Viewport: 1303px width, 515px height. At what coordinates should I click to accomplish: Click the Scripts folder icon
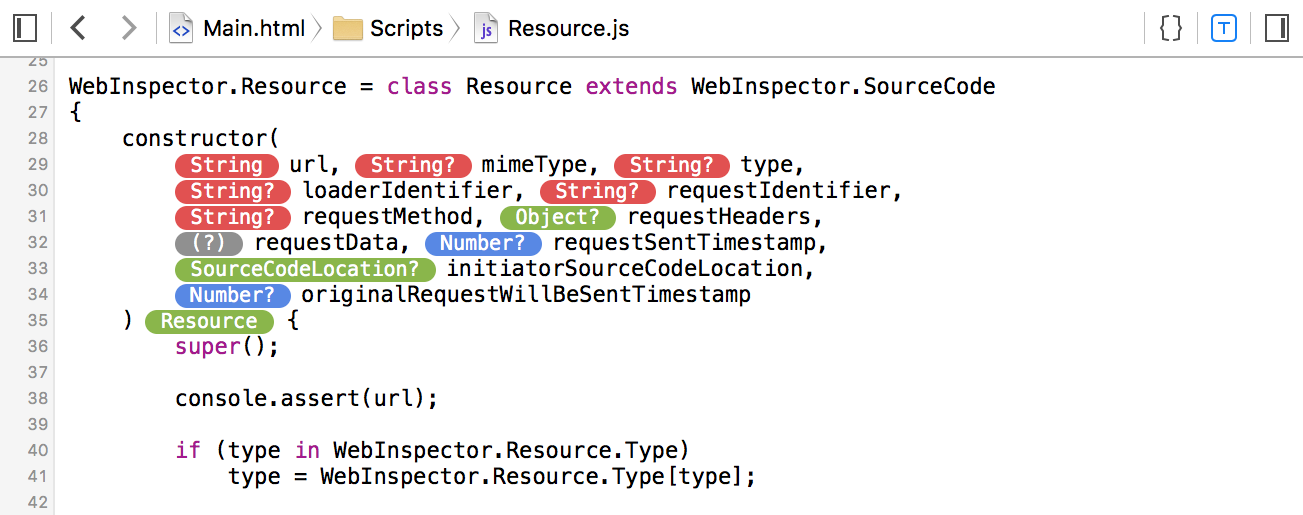tap(347, 28)
